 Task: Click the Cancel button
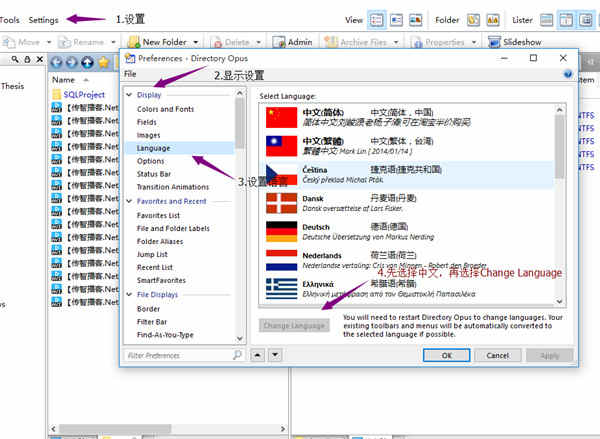click(x=497, y=355)
